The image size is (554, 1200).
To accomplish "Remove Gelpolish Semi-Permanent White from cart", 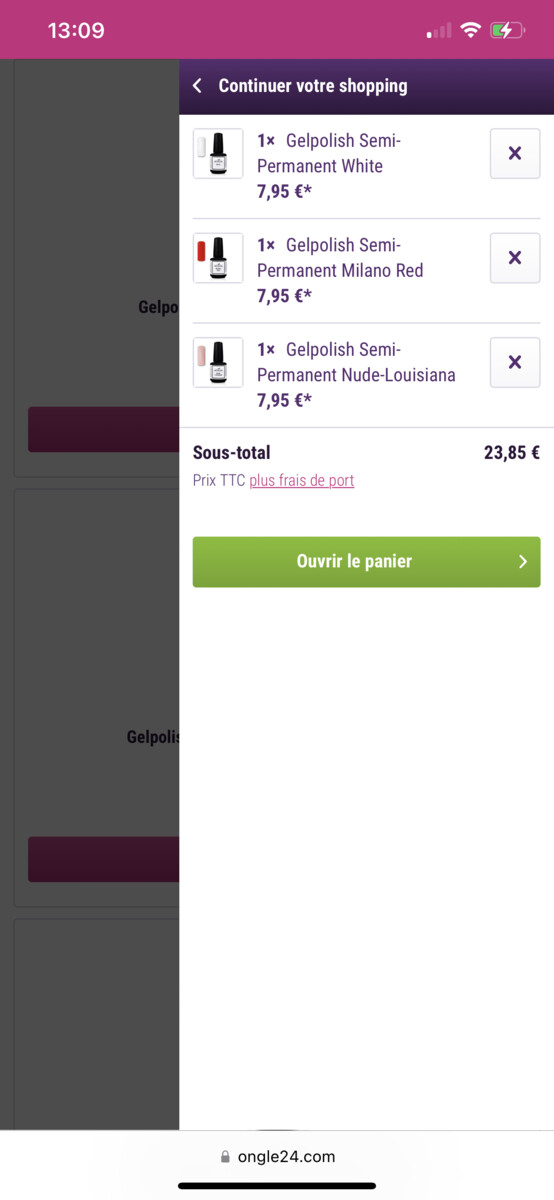I will [515, 153].
